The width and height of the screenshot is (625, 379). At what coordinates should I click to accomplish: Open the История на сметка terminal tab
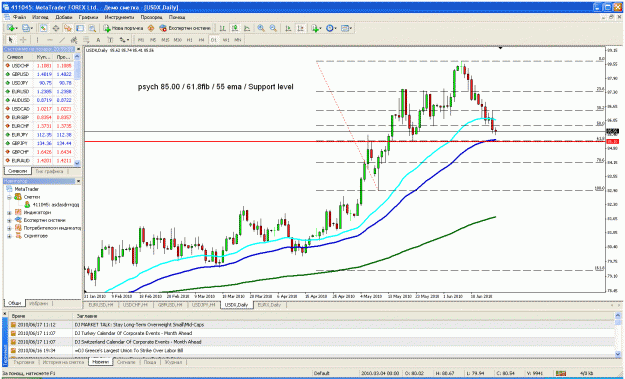coord(62,362)
